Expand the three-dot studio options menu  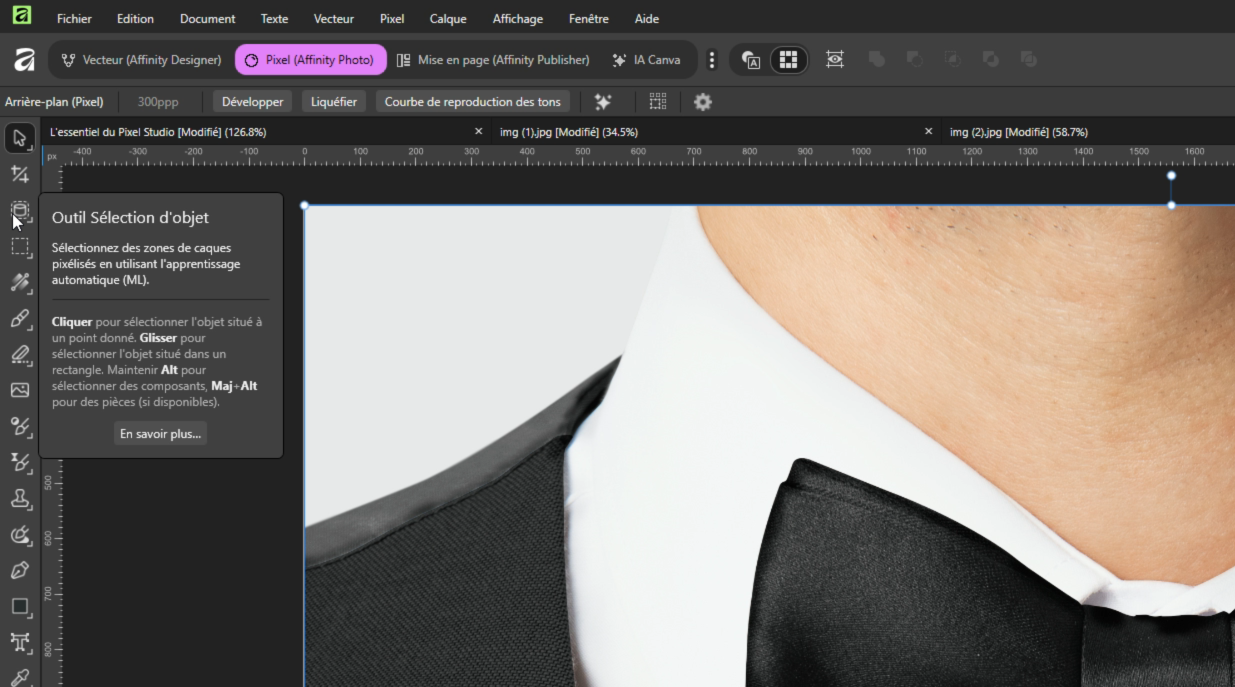click(712, 60)
